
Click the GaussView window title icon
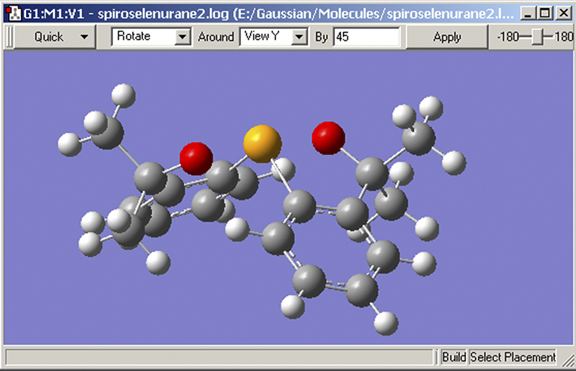pyautogui.click(x=14, y=13)
